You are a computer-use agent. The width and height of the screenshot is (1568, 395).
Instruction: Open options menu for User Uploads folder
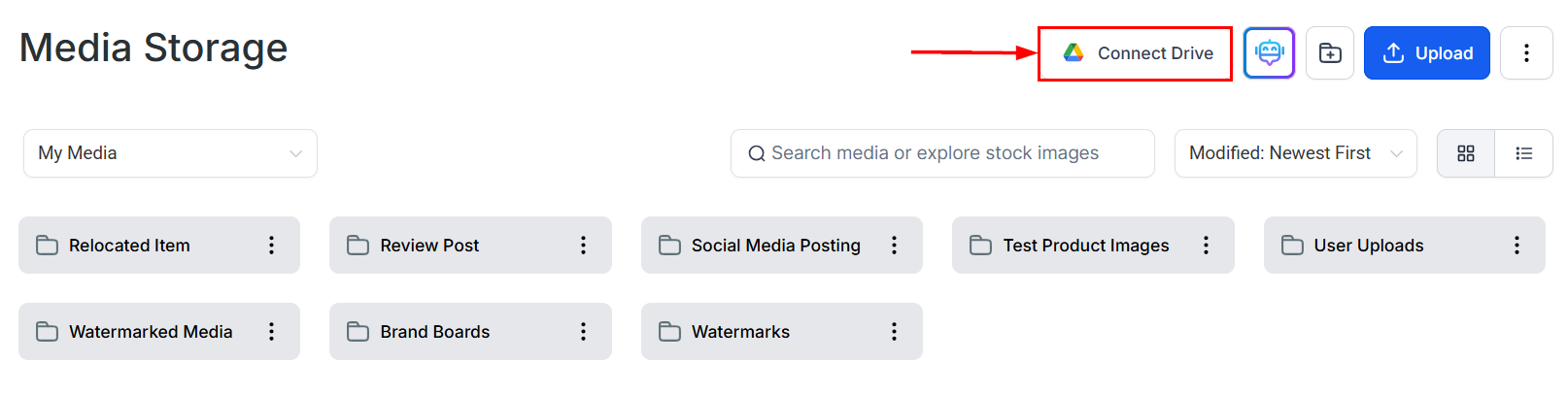(1517, 246)
